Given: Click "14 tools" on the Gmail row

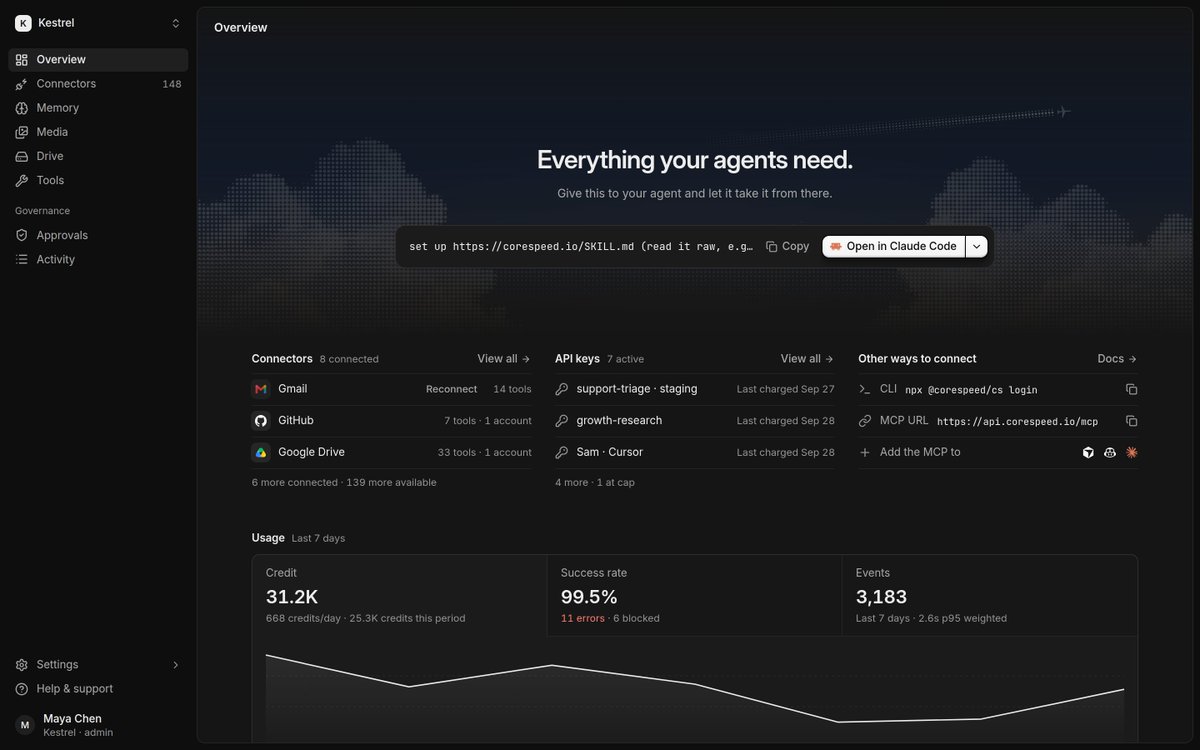Looking at the screenshot, I should (x=512, y=389).
